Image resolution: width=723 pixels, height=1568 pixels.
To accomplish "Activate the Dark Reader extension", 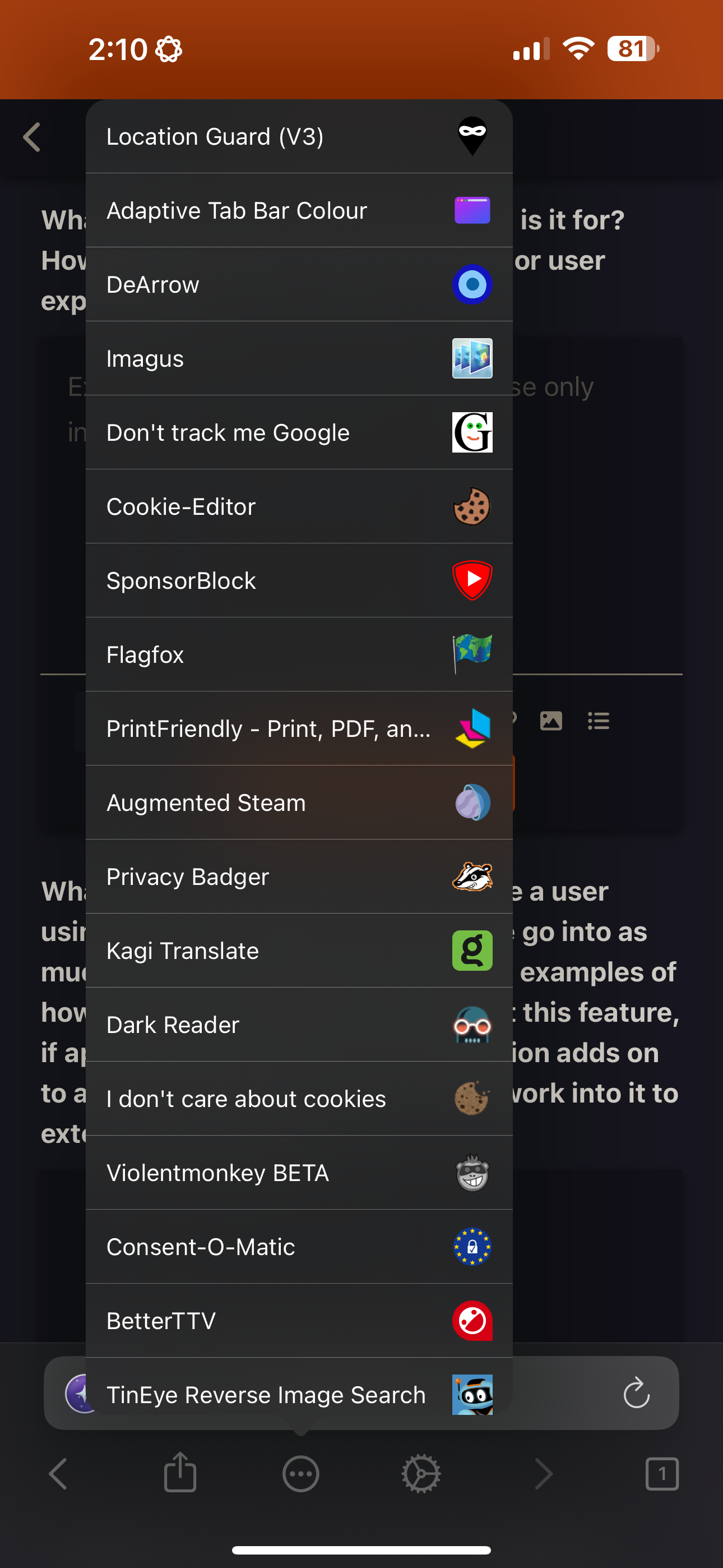I will 298,1025.
